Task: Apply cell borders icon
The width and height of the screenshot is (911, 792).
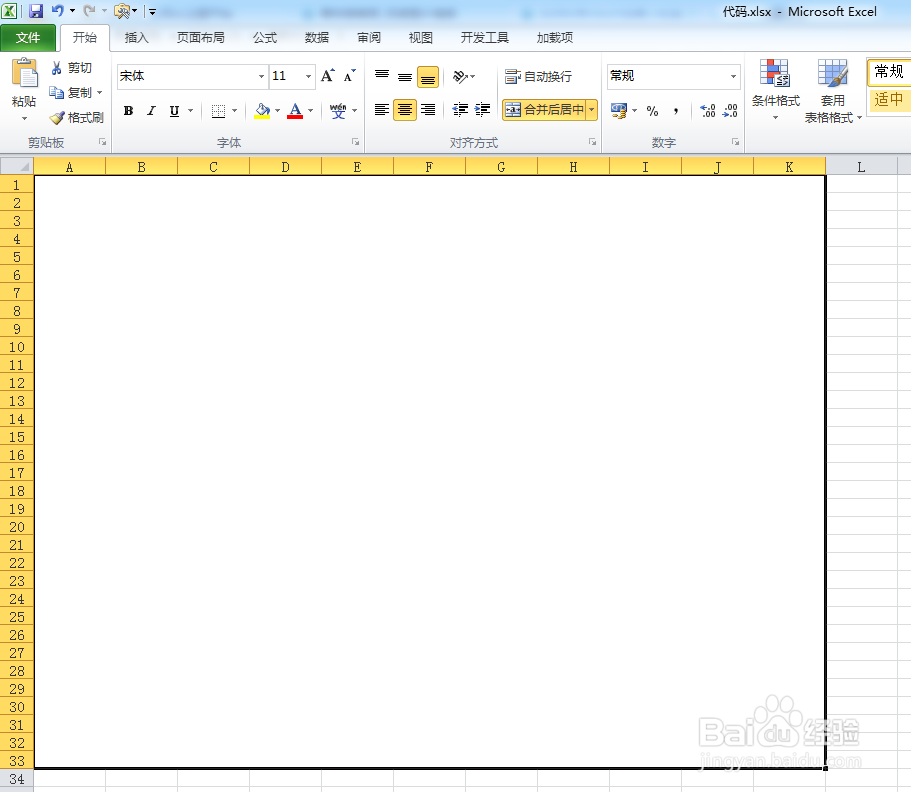Action: coord(218,110)
